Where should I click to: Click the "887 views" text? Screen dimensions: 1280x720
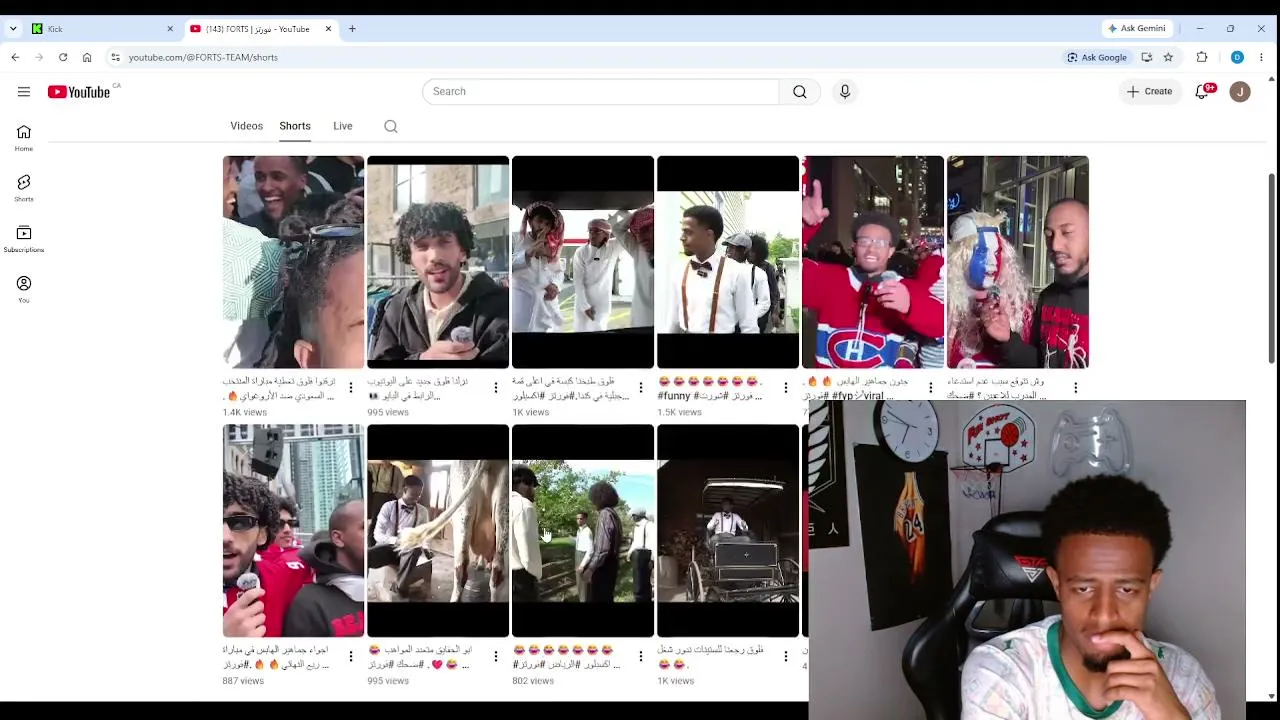243,681
